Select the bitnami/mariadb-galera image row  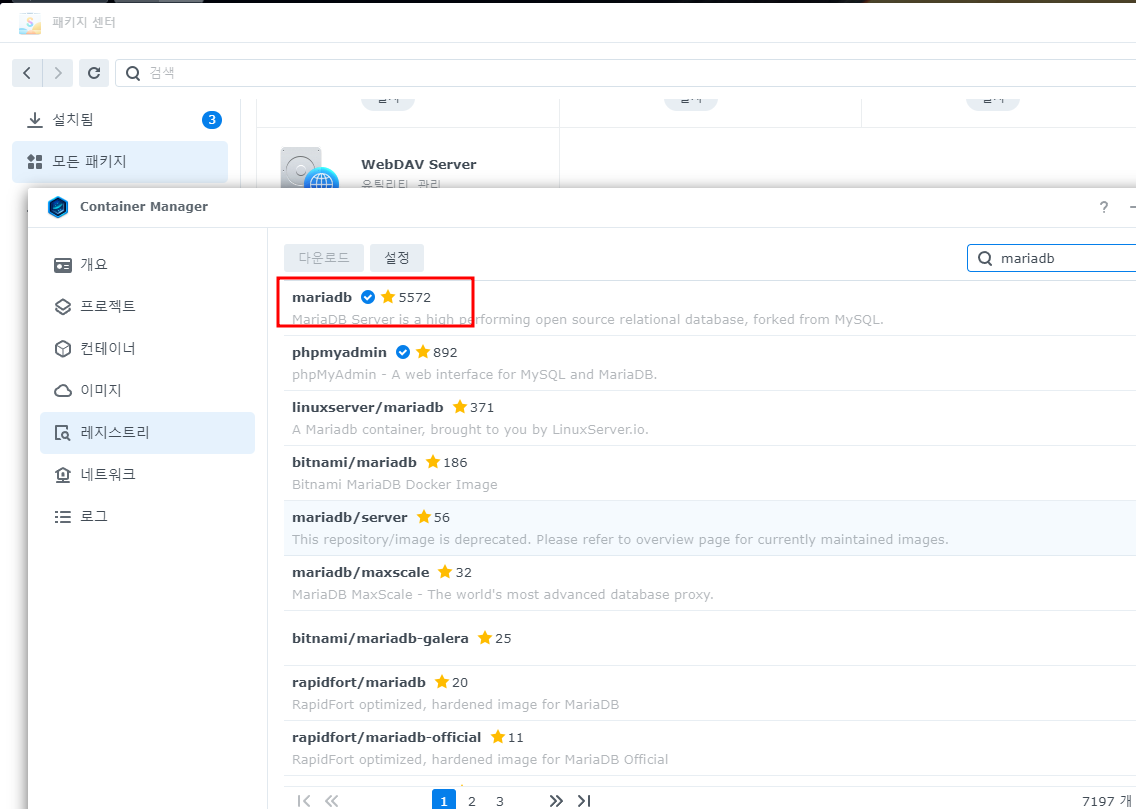[710, 639]
